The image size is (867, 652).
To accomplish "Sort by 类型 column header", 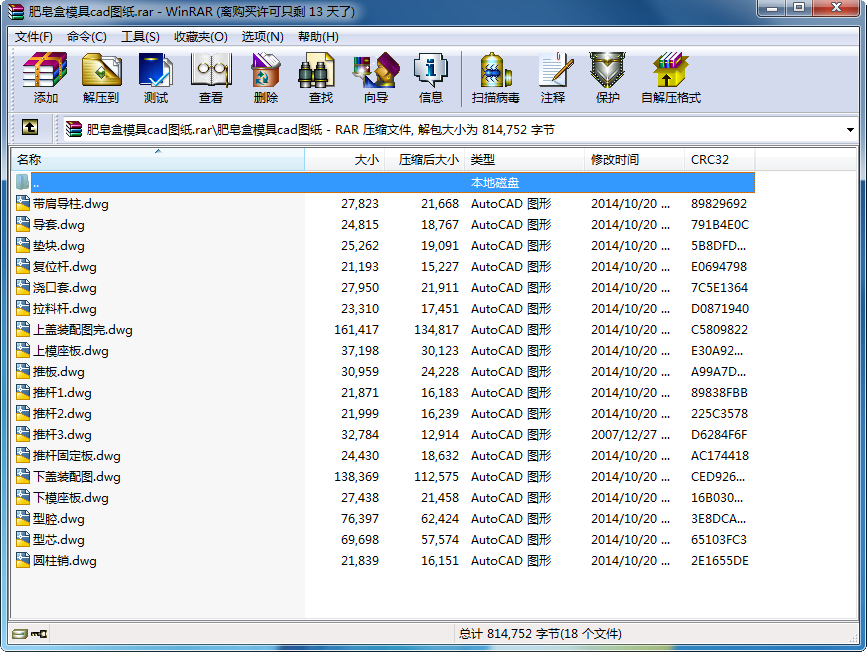I will 525,160.
